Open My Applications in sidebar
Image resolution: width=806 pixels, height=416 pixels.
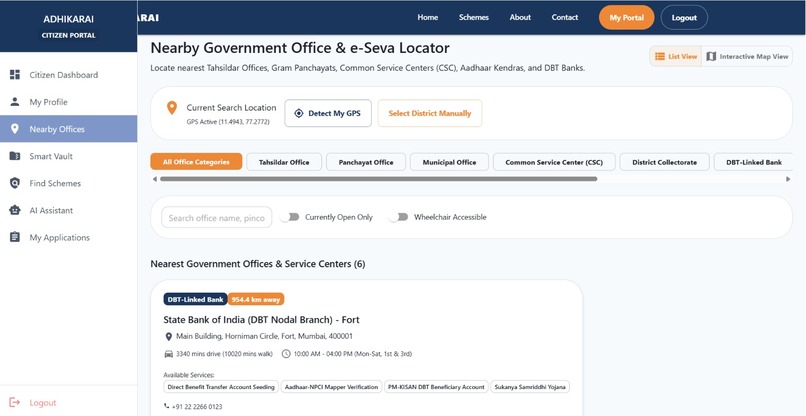[x=68, y=237]
